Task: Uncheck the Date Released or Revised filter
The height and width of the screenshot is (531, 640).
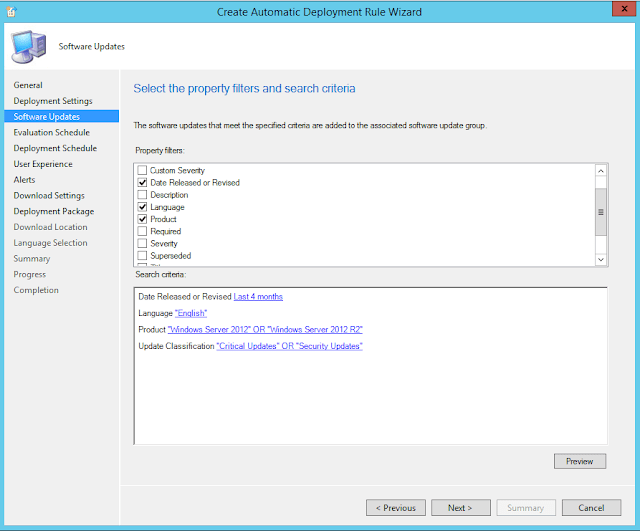Action: 142,183
